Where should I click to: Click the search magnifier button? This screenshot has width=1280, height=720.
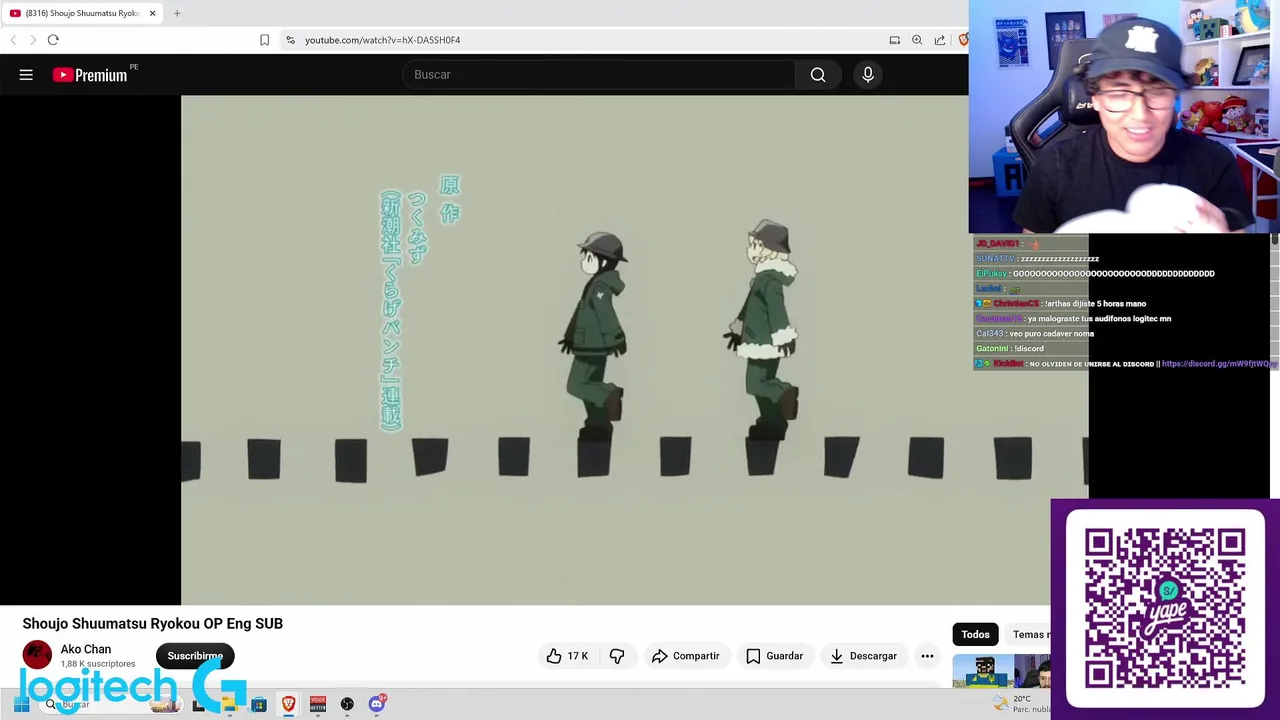click(x=818, y=75)
